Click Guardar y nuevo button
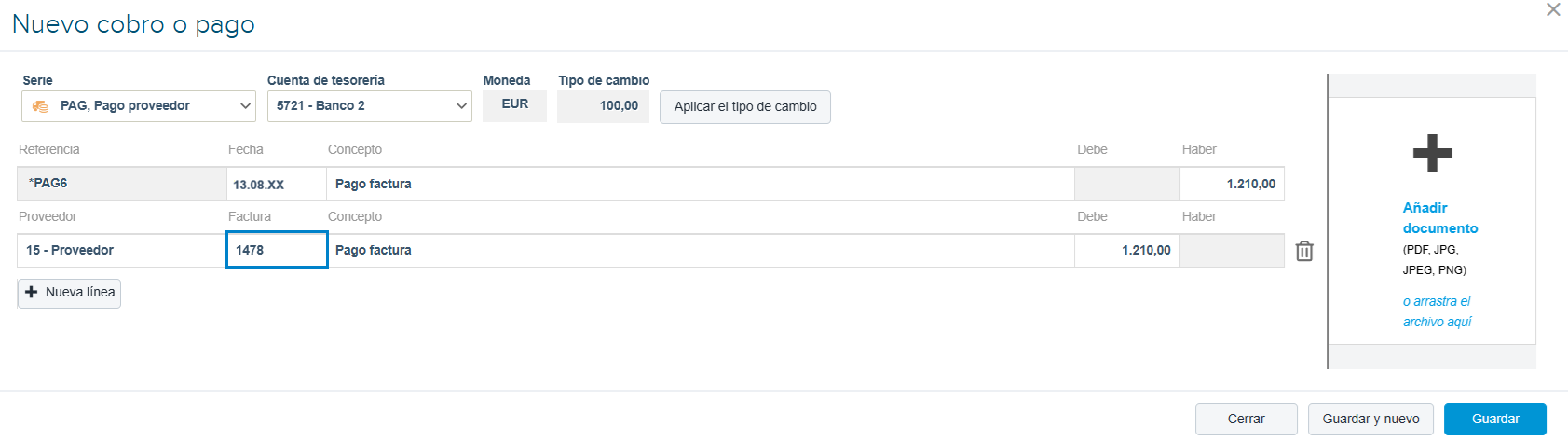 click(1370, 419)
